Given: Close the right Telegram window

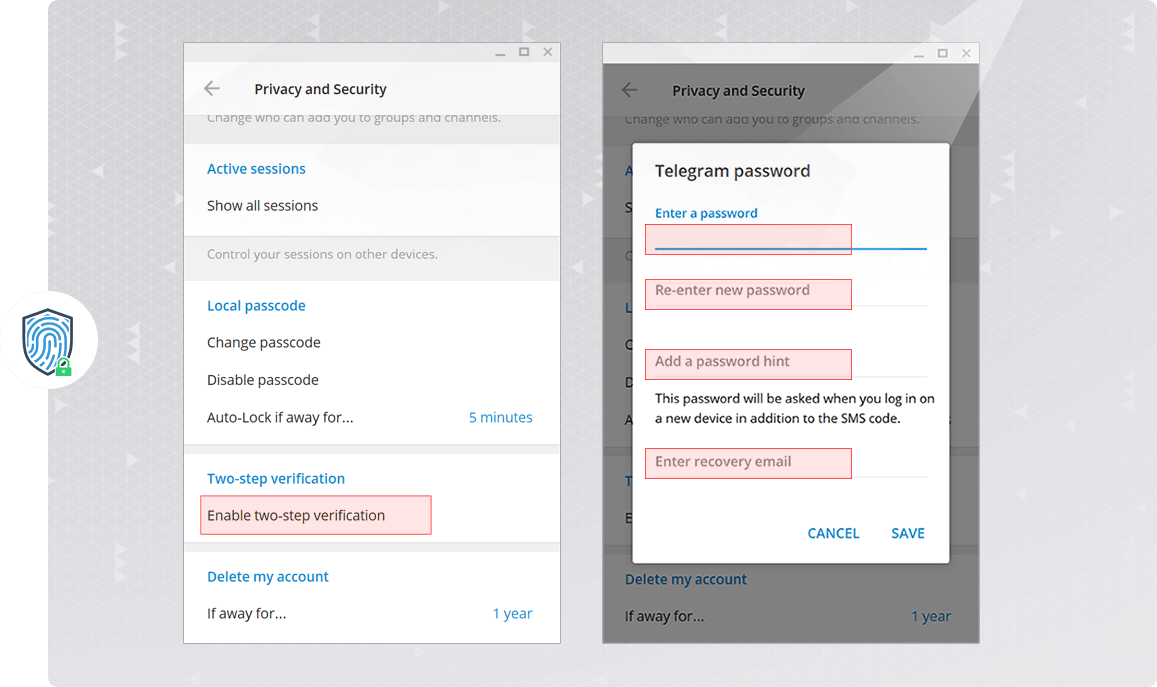Looking at the screenshot, I should [965, 53].
